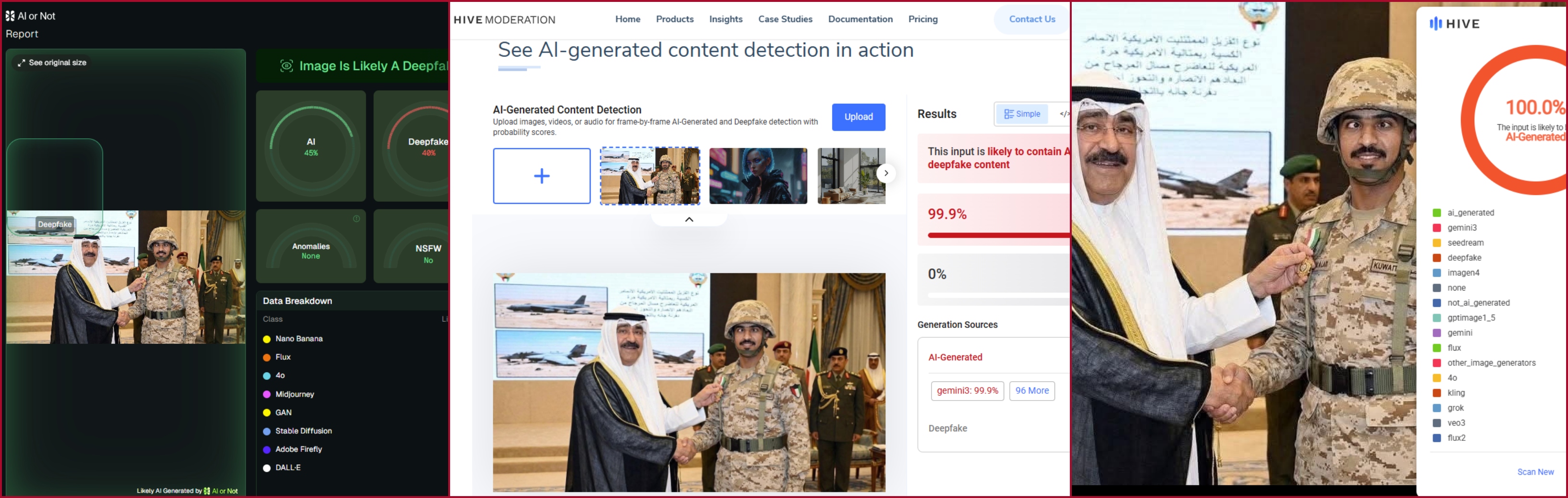Screen dimensions: 1568x498
Task: Select the cyberpunk woman sample thumbnail
Action: 758,176
